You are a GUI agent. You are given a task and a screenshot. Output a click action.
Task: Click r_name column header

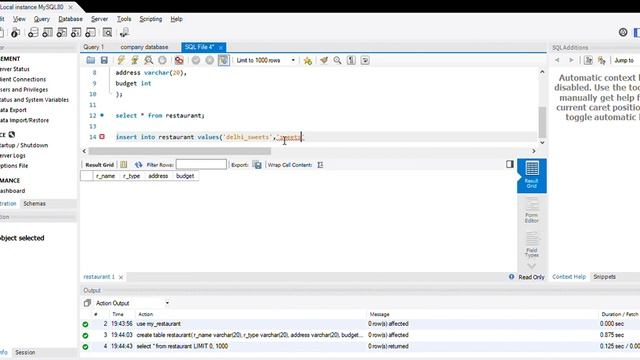105,176
